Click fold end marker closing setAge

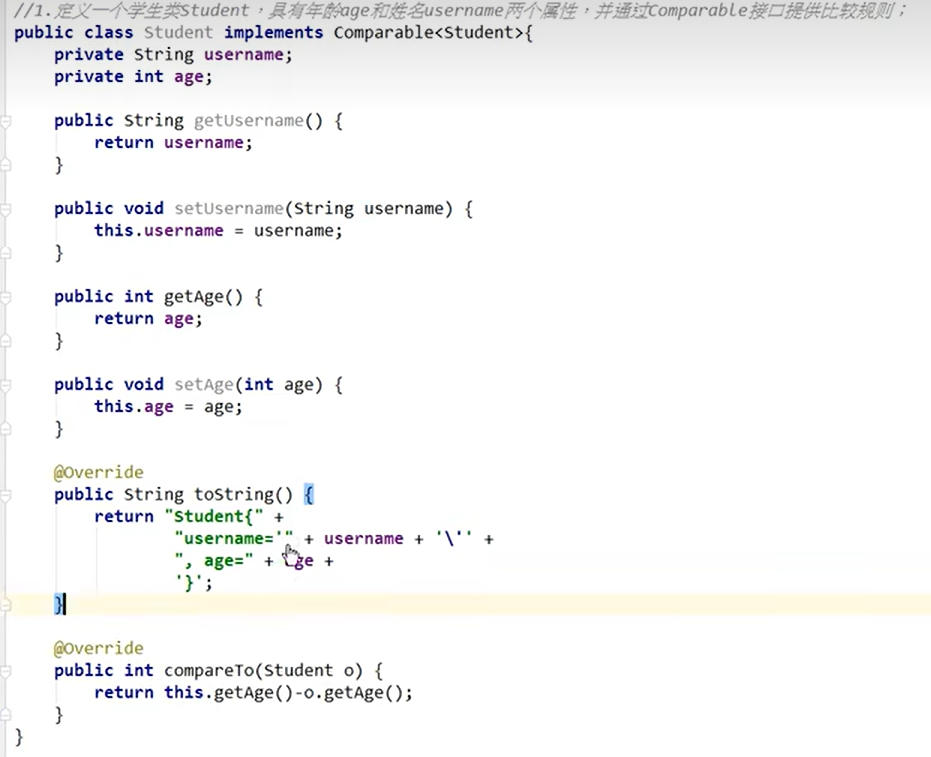coord(5,429)
